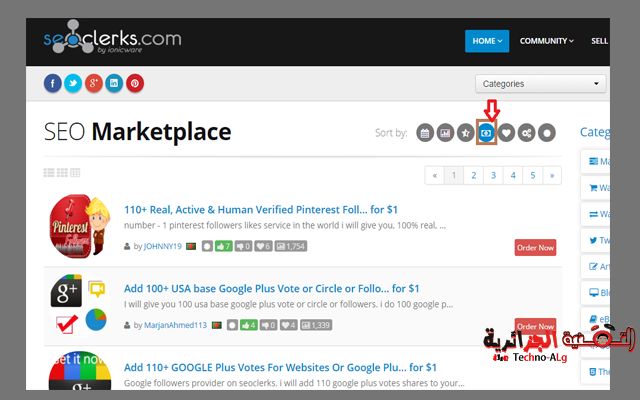
Task: Switch to small grid view icon
Action: [75, 173]
